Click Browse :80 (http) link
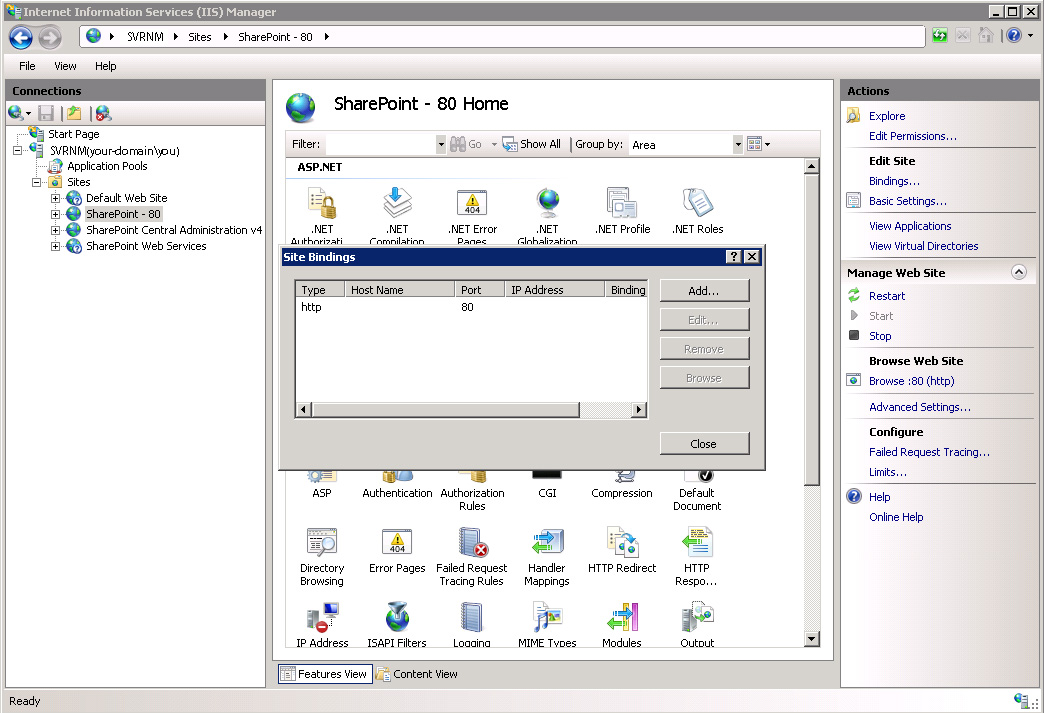 (x=912, y=381)
